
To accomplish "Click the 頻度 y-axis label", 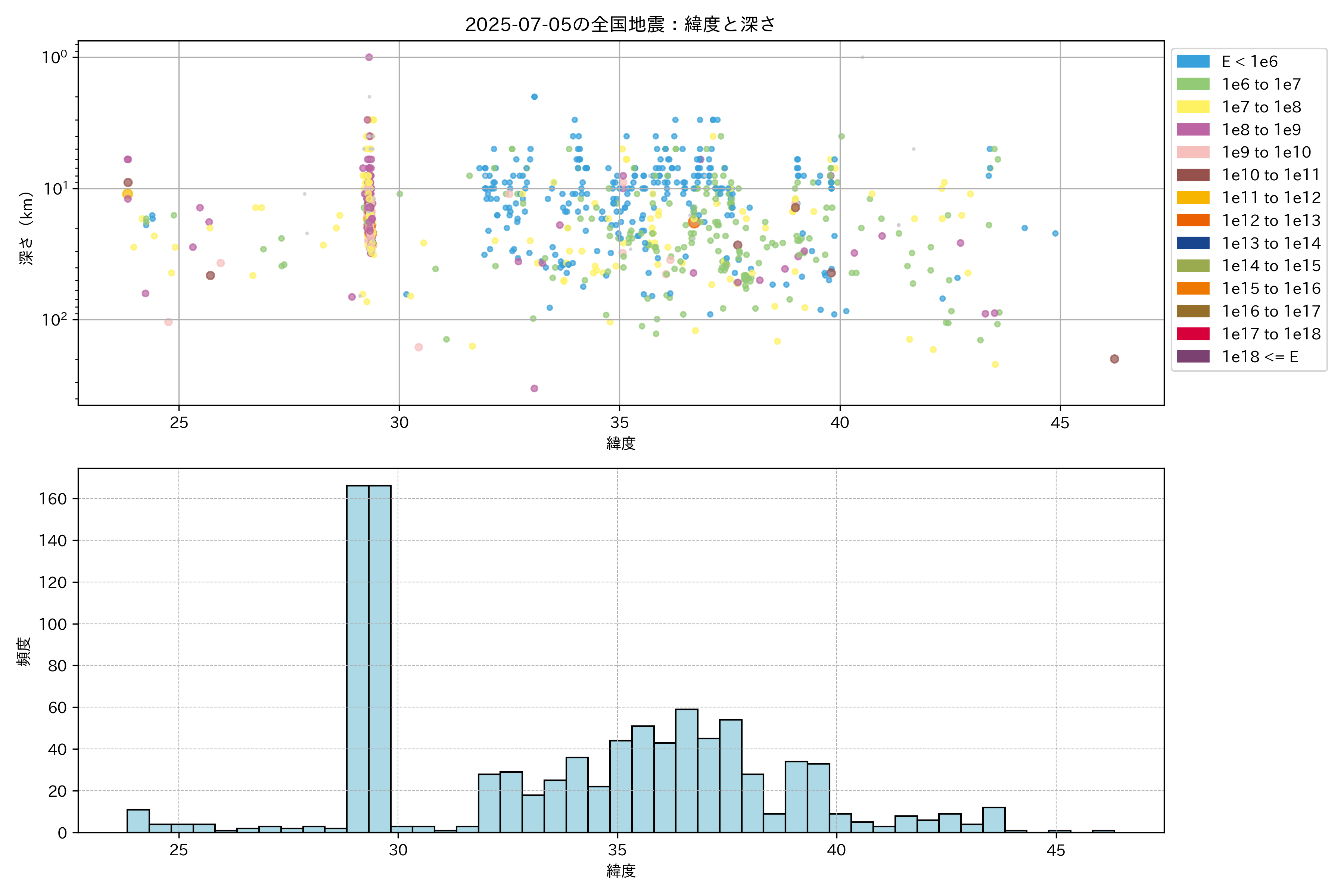I will [x=24, y=651].
